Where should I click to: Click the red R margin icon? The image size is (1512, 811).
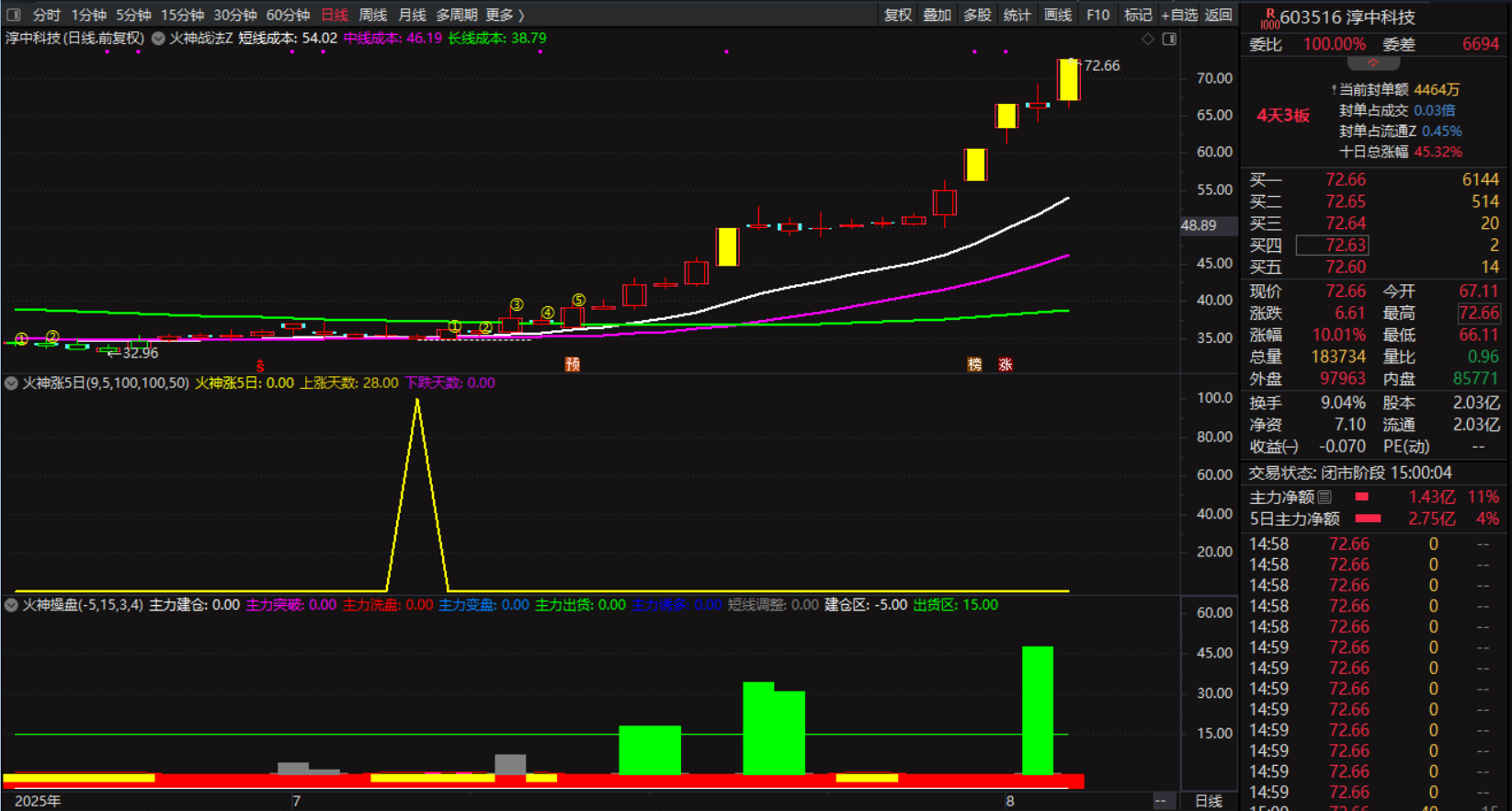click(1269, 16)
